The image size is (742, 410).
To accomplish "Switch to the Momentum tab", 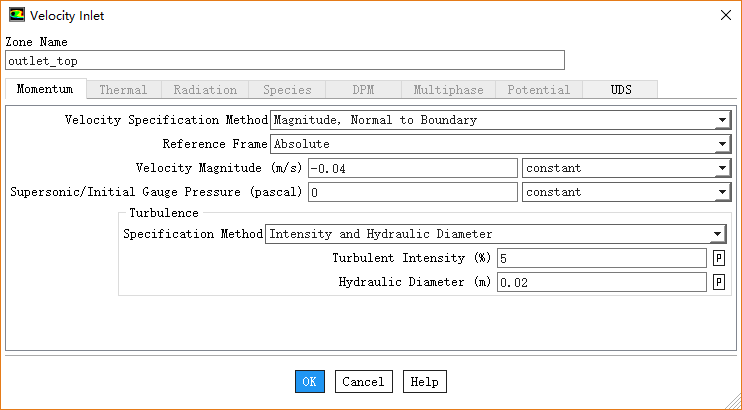I will (45, 90).
